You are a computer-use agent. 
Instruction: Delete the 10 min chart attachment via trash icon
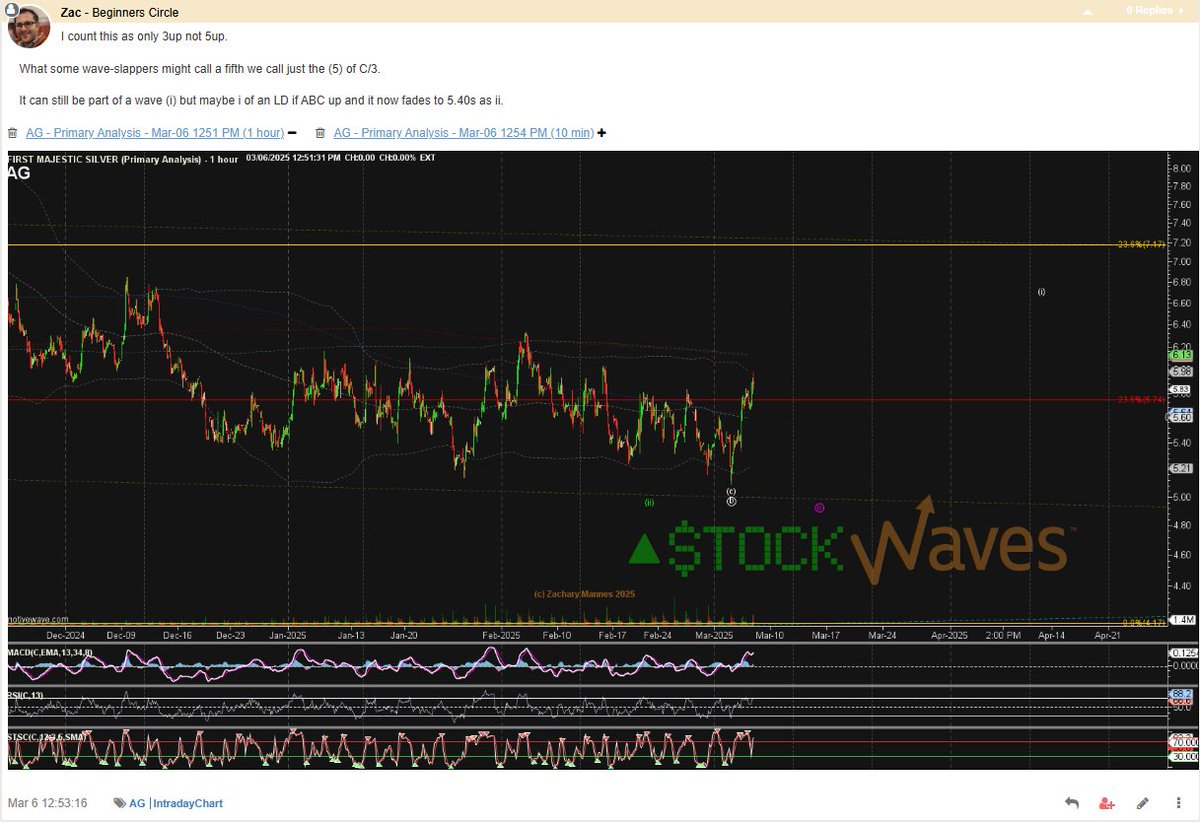coord(320,133)
